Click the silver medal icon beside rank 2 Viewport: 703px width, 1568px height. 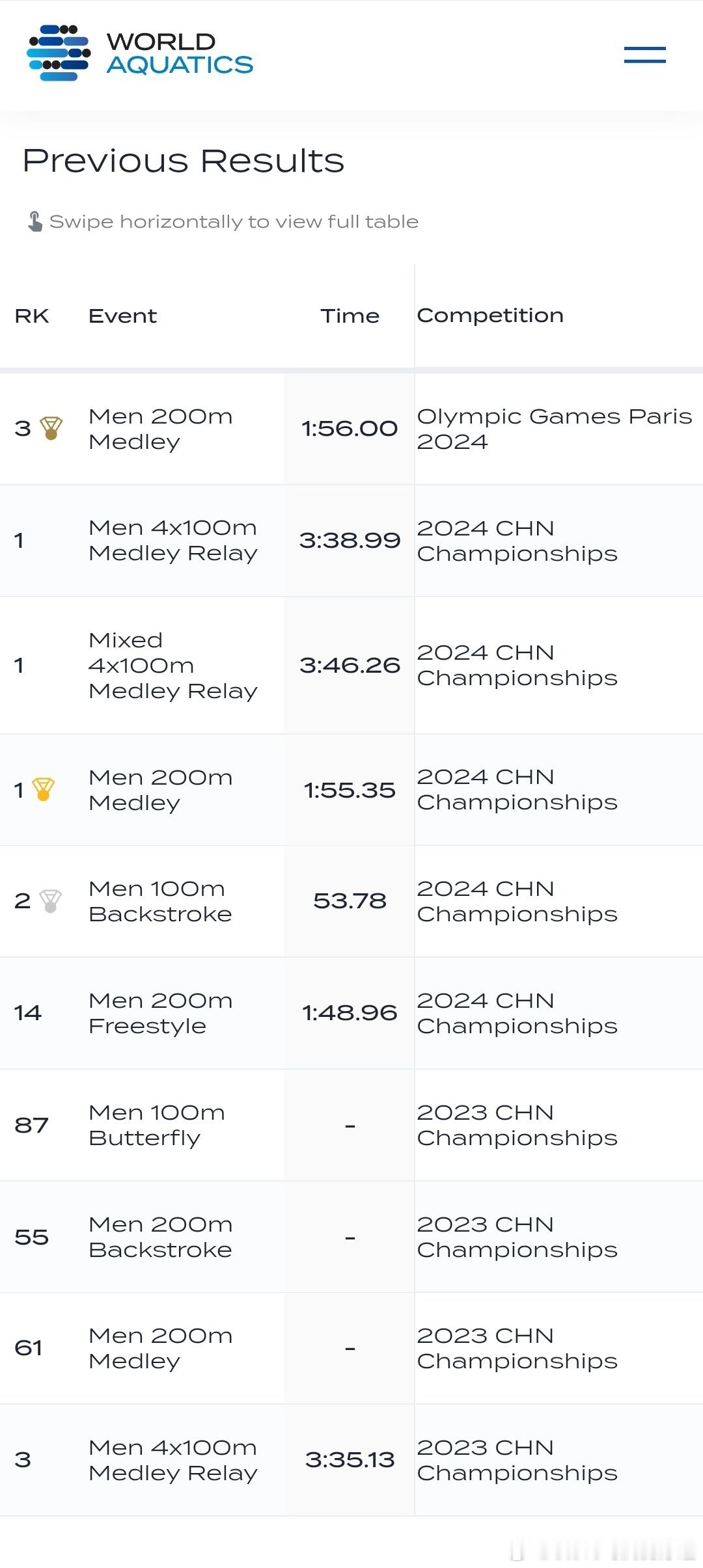51,901
